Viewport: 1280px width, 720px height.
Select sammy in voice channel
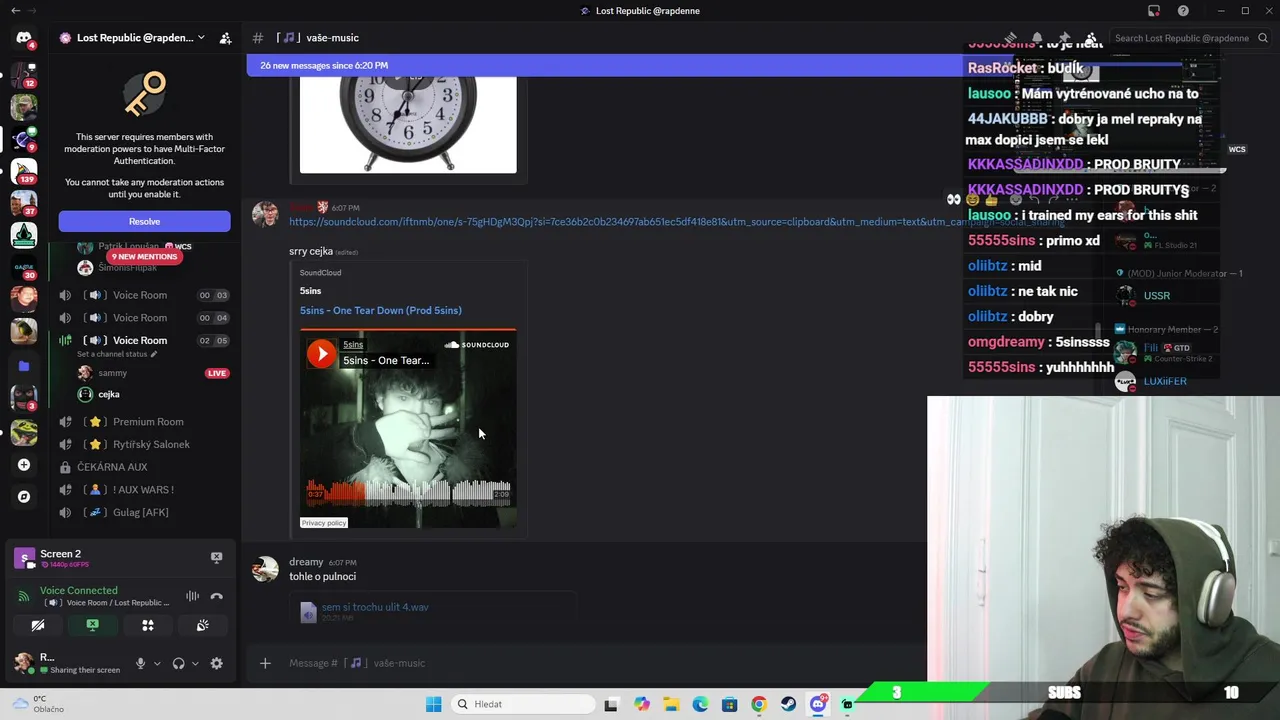[113, 373]
